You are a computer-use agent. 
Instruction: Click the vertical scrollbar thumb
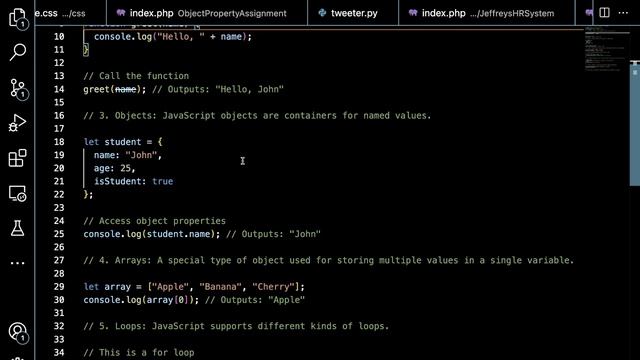pyautogui.click(x=635, y=123)
